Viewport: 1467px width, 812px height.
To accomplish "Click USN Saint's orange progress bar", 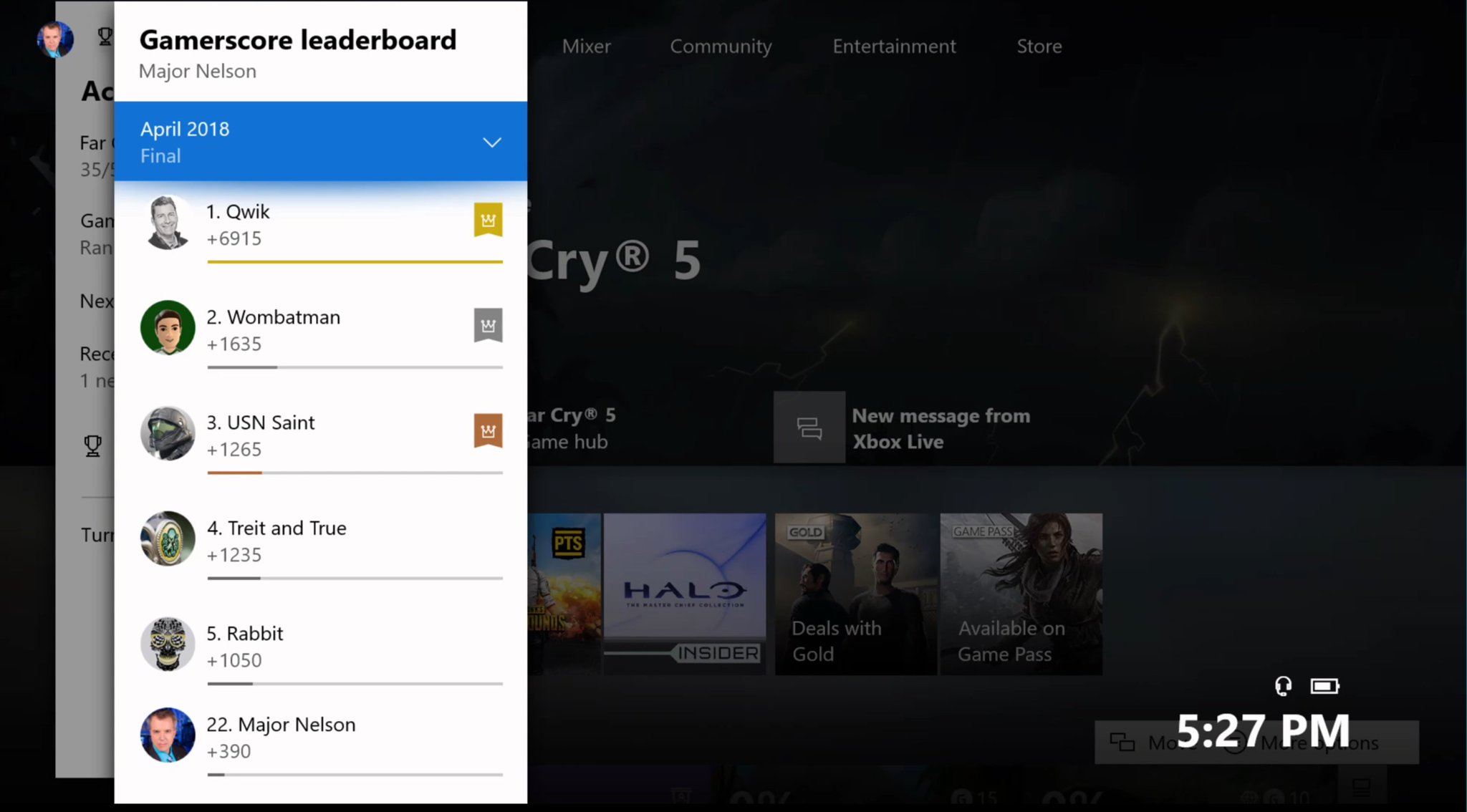I will 355,473.
